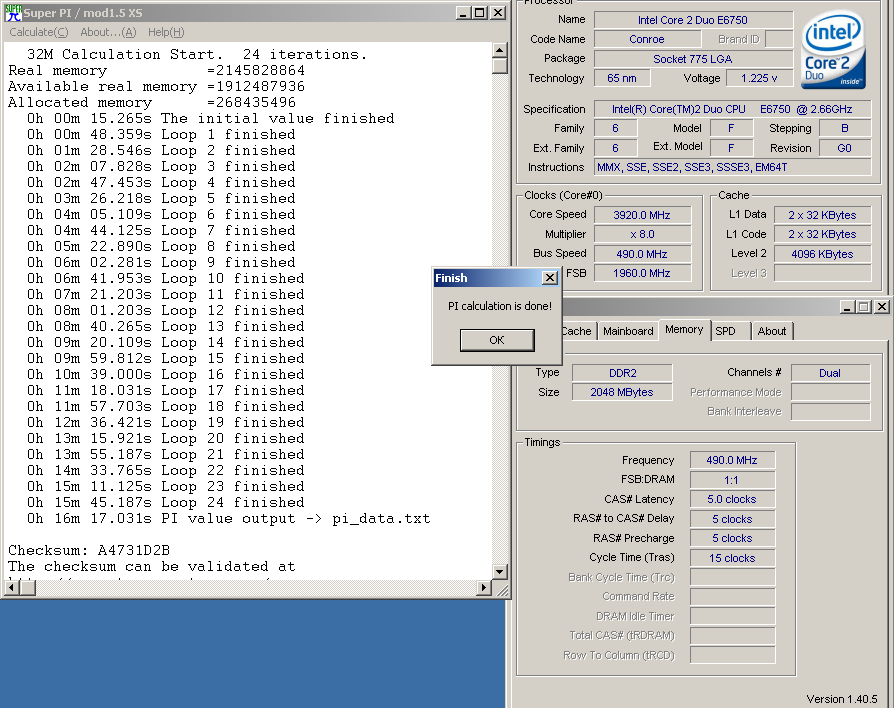Click the L1 Data value 2 x 32 KBytes
This screenshot has height=708, width=894.
click(822, 215)
